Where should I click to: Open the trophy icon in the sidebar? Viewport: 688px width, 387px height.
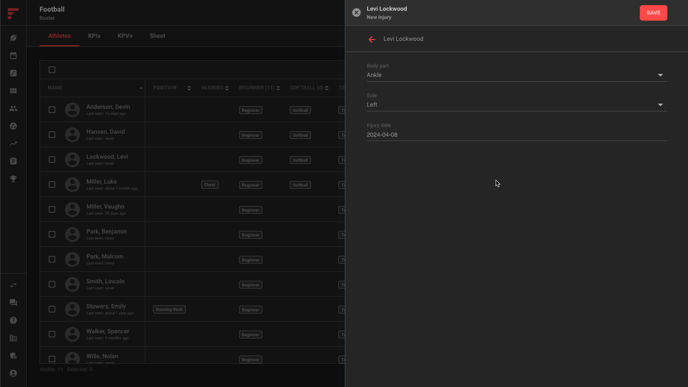click(x=13, y=179)
